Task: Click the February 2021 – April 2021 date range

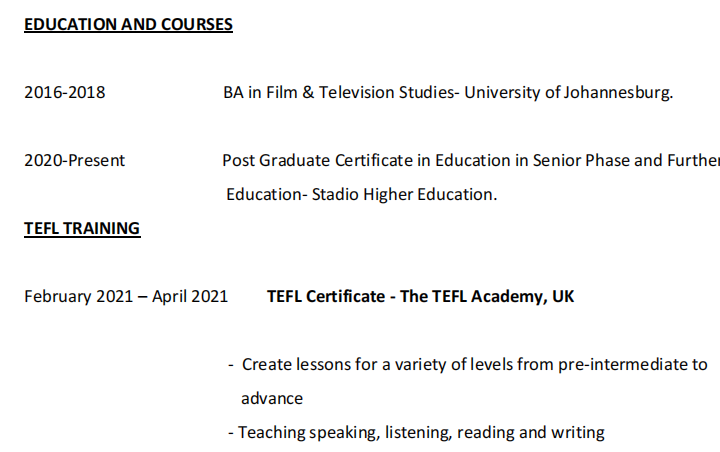Action: click(x=126, y=297)
